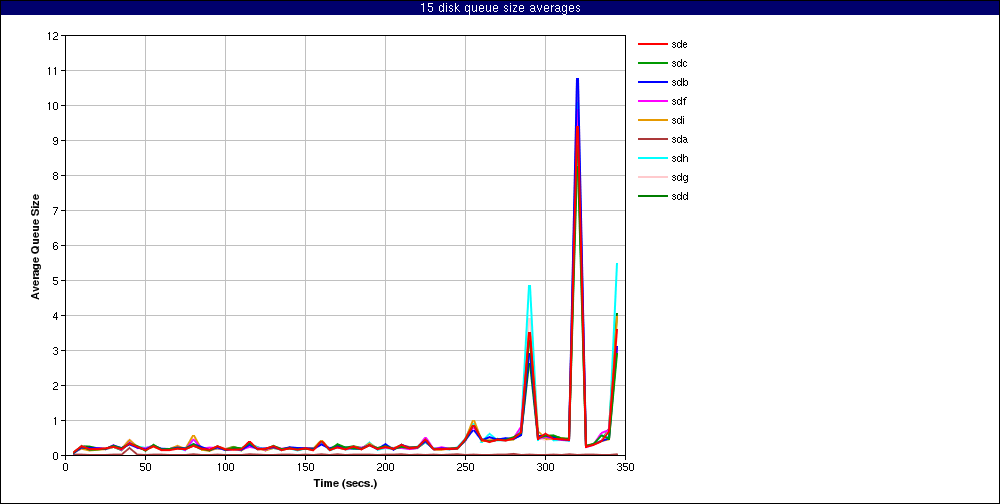Click the sde legend label
Viewport: 1000px width, 504px height.
coord(679,44)
